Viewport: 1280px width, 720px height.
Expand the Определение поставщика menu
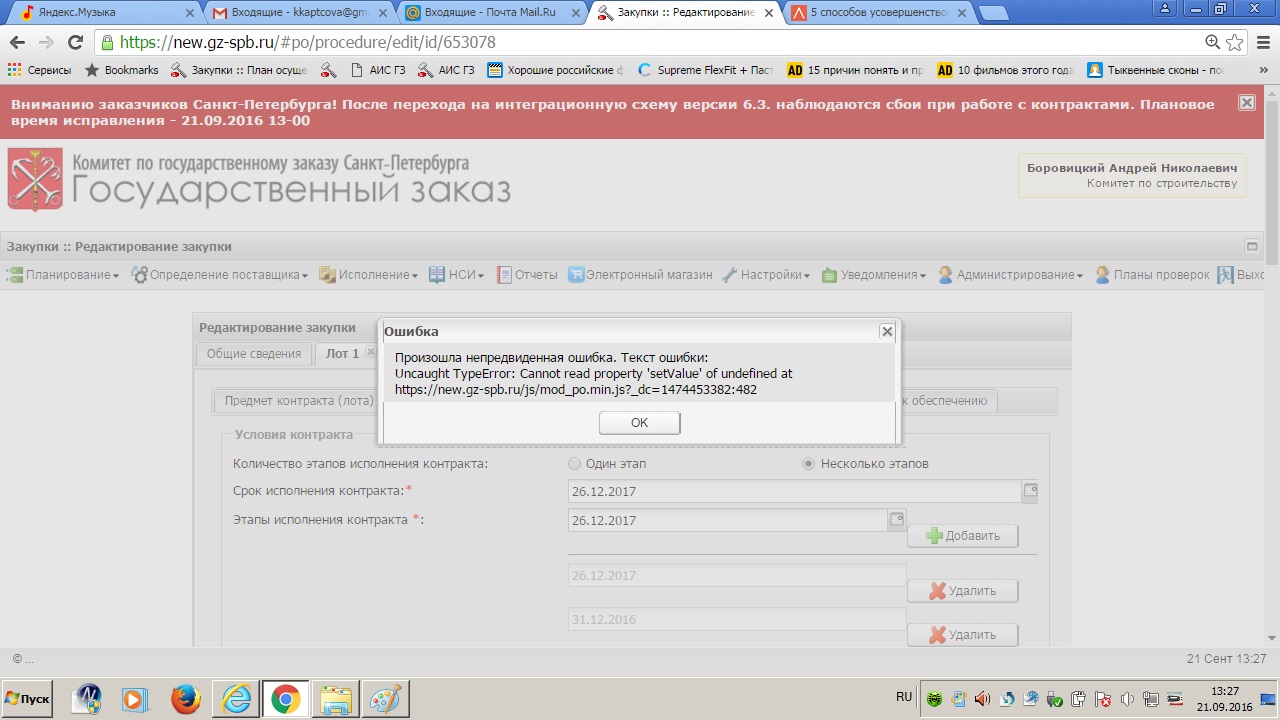[x=220, y=275]
